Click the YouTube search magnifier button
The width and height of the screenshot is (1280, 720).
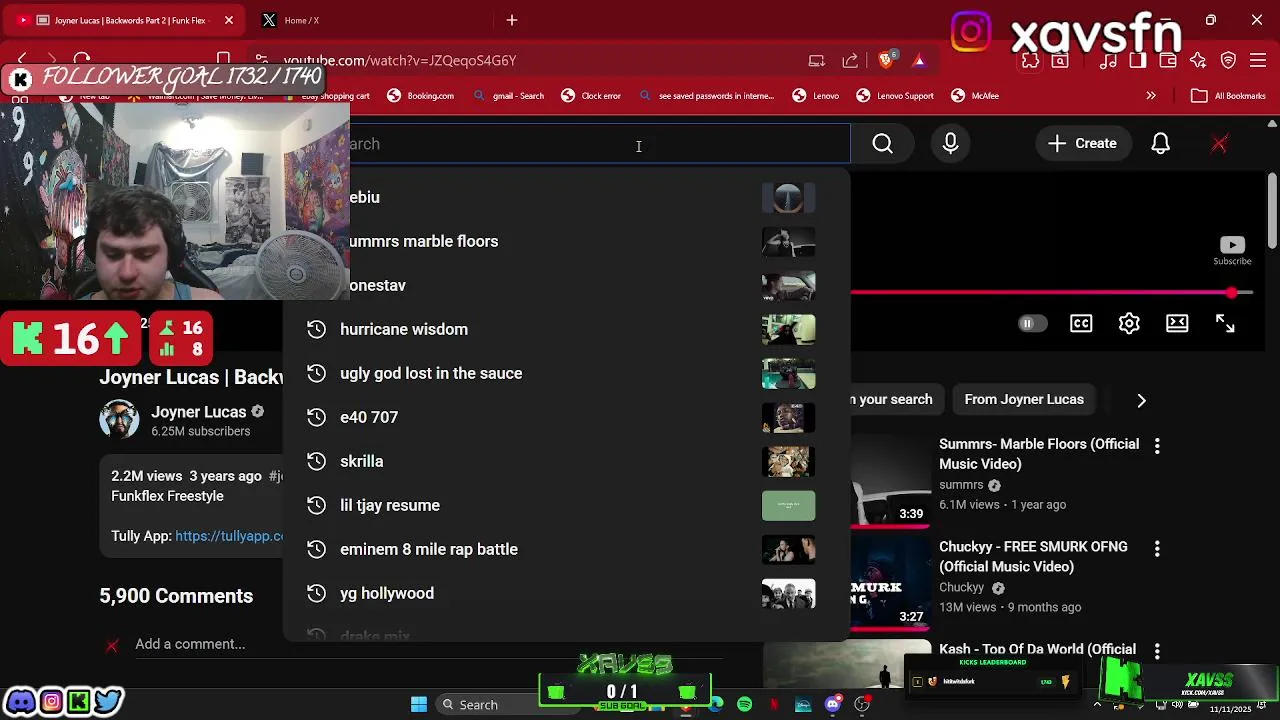882,144
